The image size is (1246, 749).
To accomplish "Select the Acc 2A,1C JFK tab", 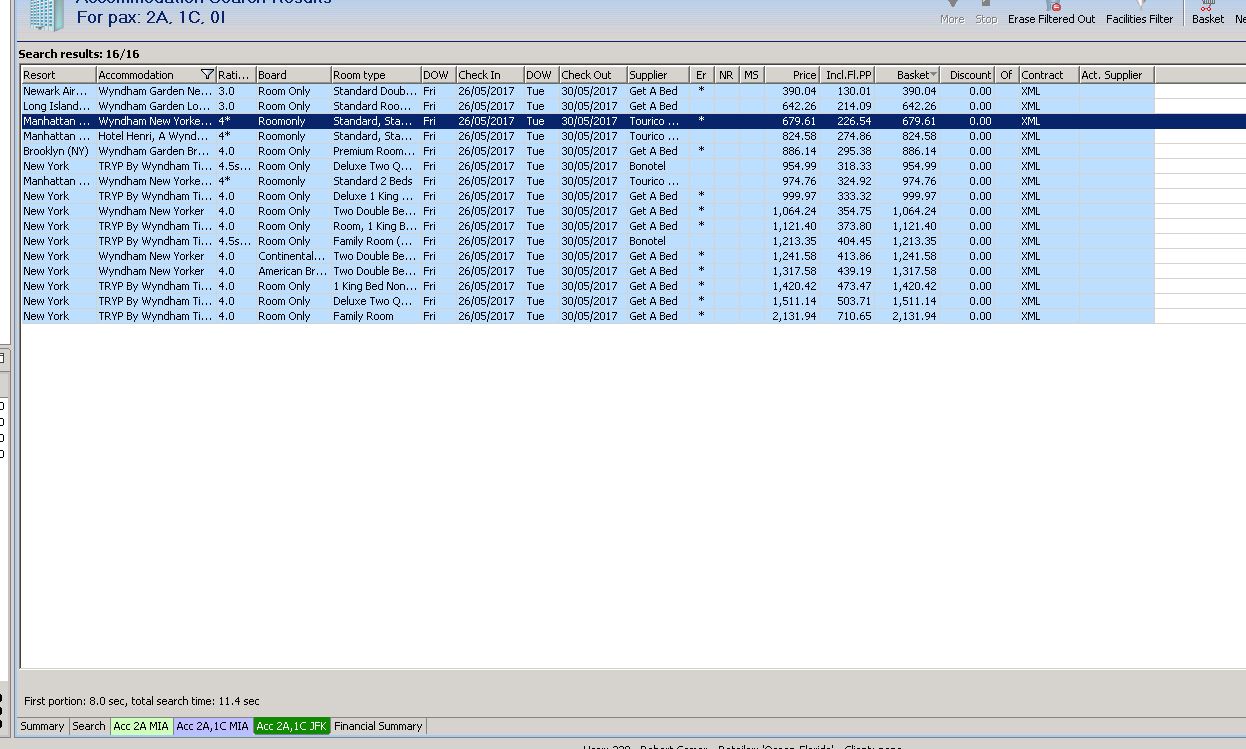I will 292,726.
